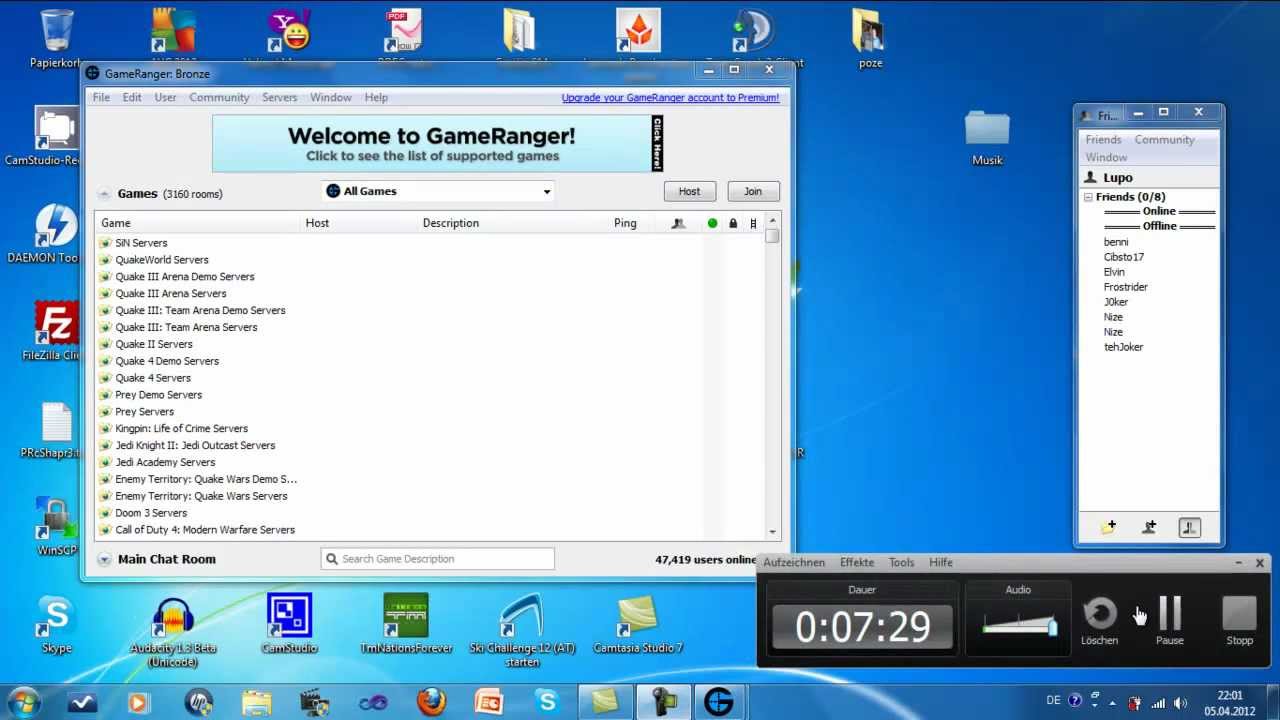Viewport: 1280px width, 720px height.
Task: Click the Host button
Action: pyautogui.click(x=689, y=191)
